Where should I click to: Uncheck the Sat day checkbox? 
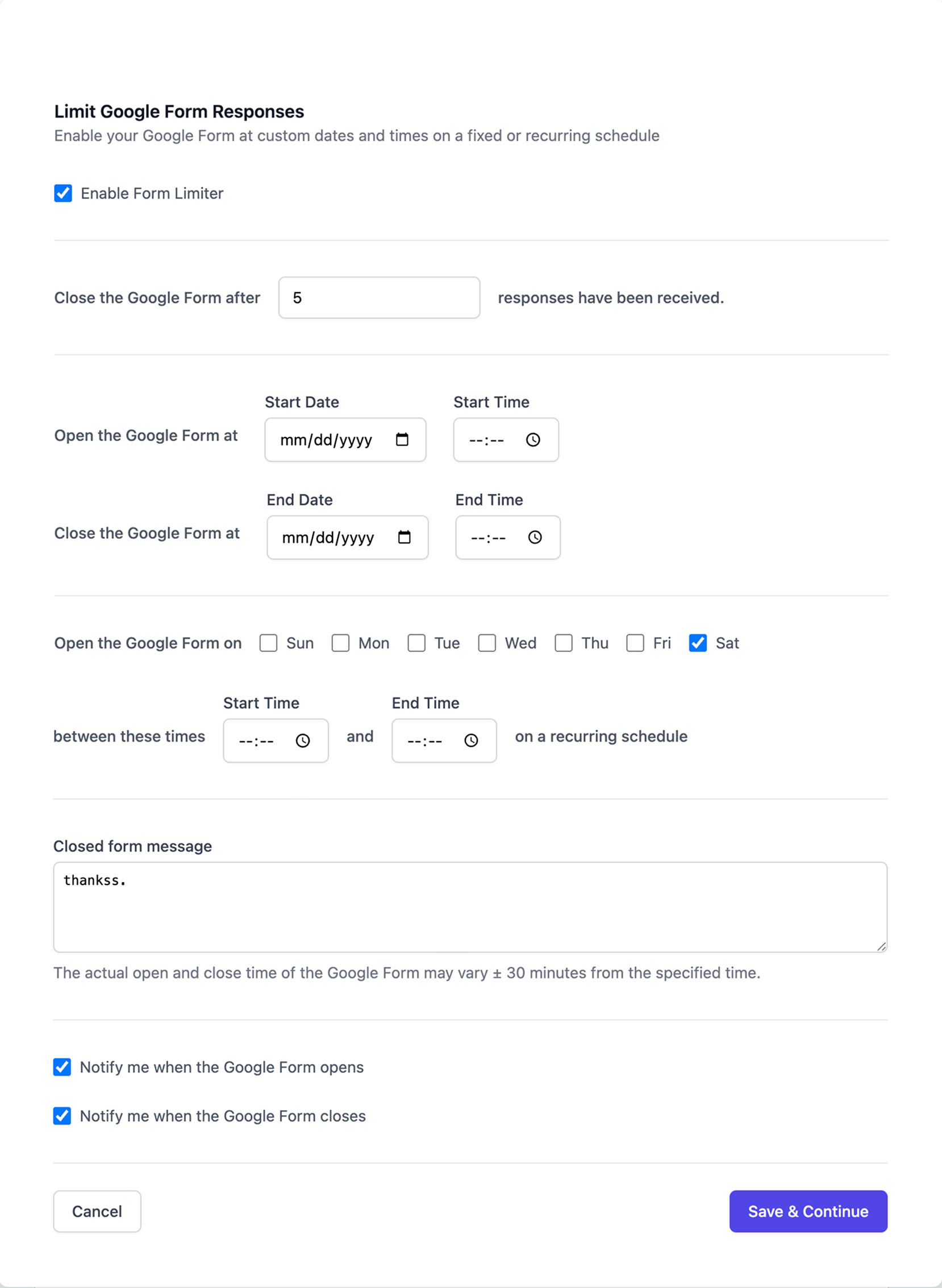pos(697,643)
